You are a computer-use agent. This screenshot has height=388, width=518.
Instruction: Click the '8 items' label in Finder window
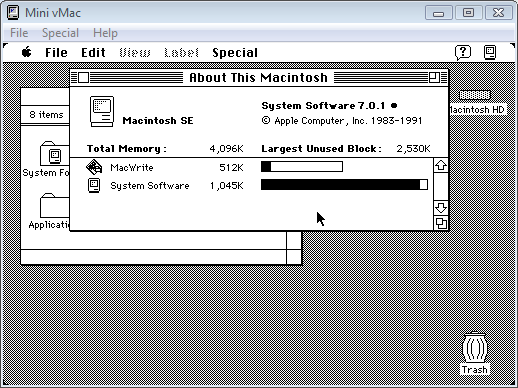pos(46,115)
